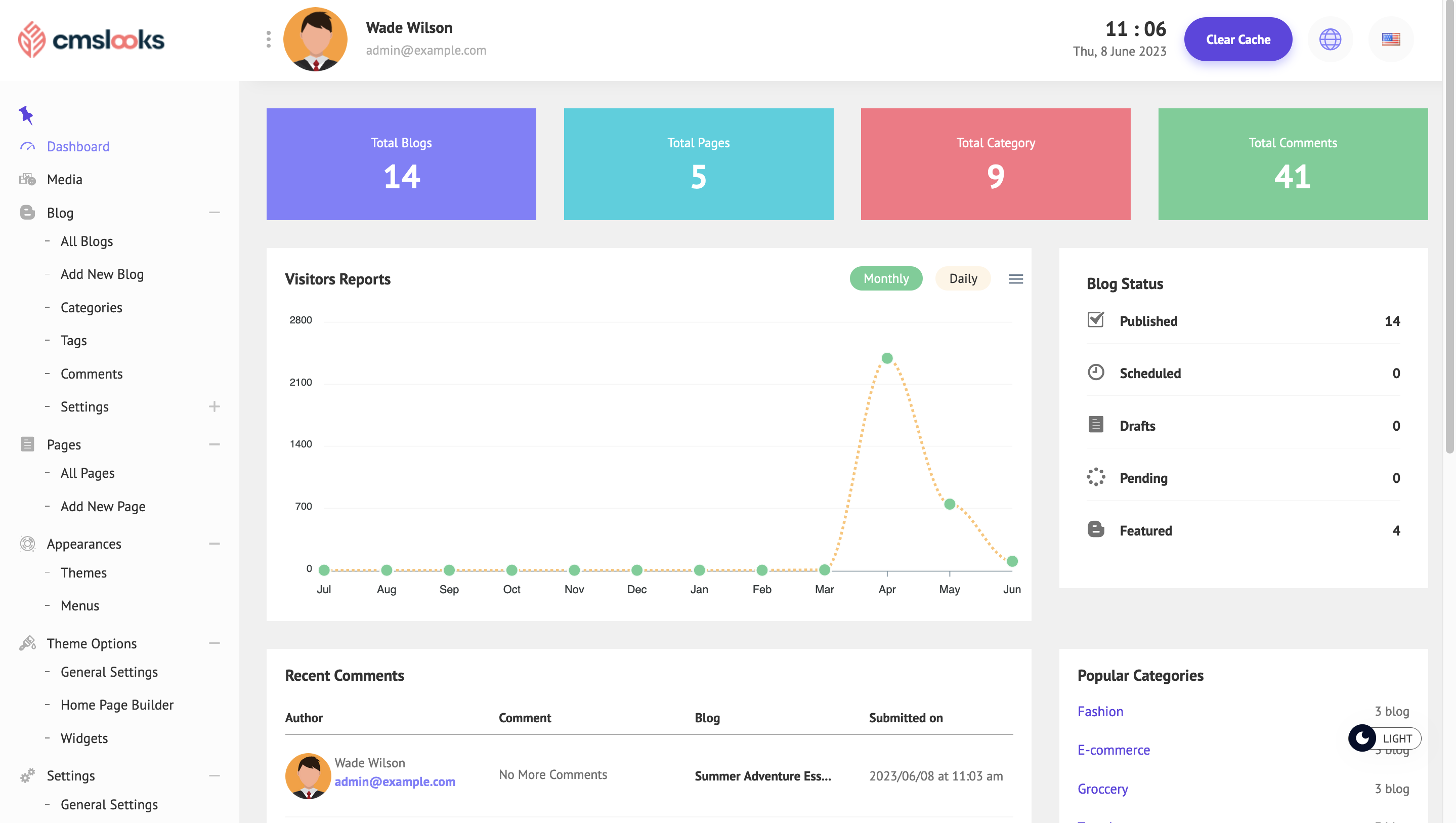Collapse the Pages sidebar section
1456x823 pixels.
pos(214,444)
